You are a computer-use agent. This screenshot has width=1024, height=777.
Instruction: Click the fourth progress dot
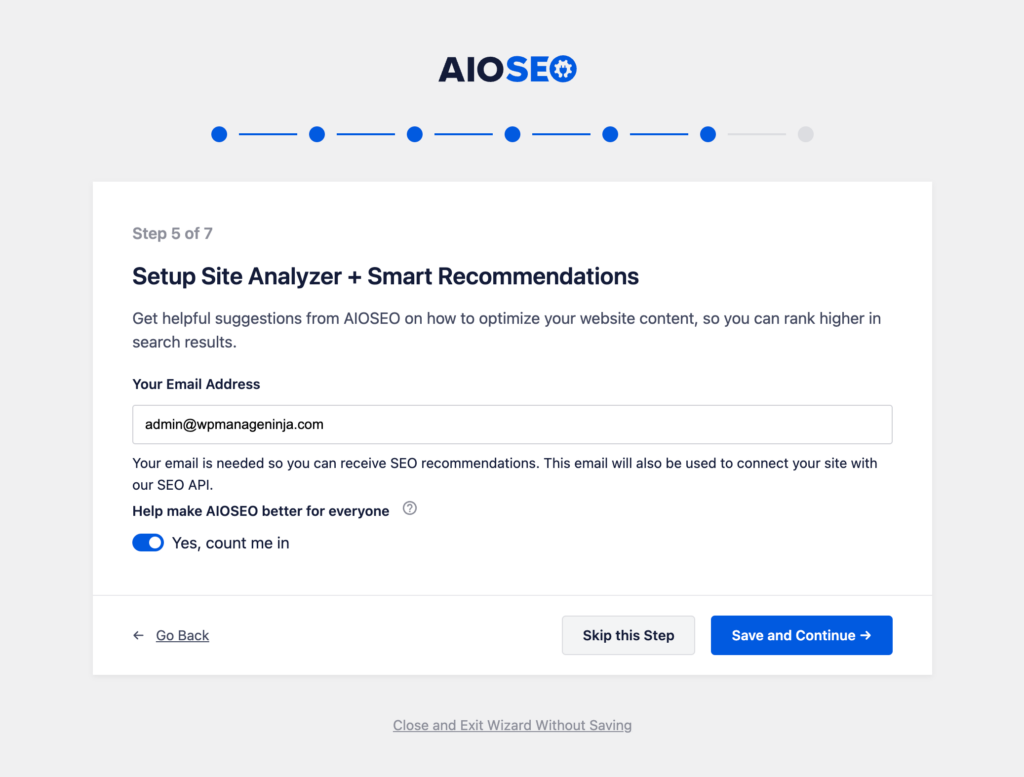[x=512, y=134]
